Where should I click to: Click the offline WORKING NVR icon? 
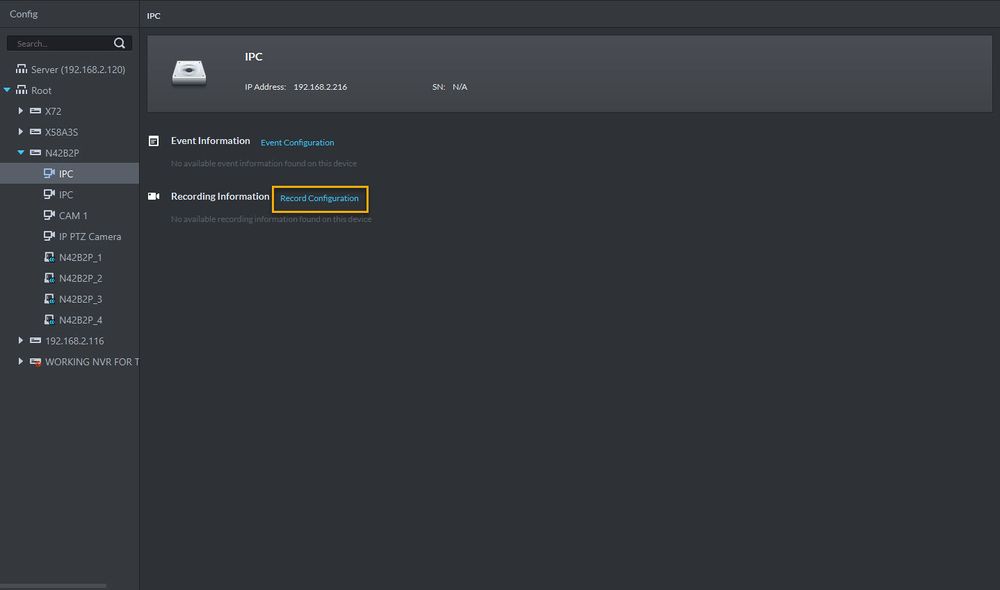35,362
